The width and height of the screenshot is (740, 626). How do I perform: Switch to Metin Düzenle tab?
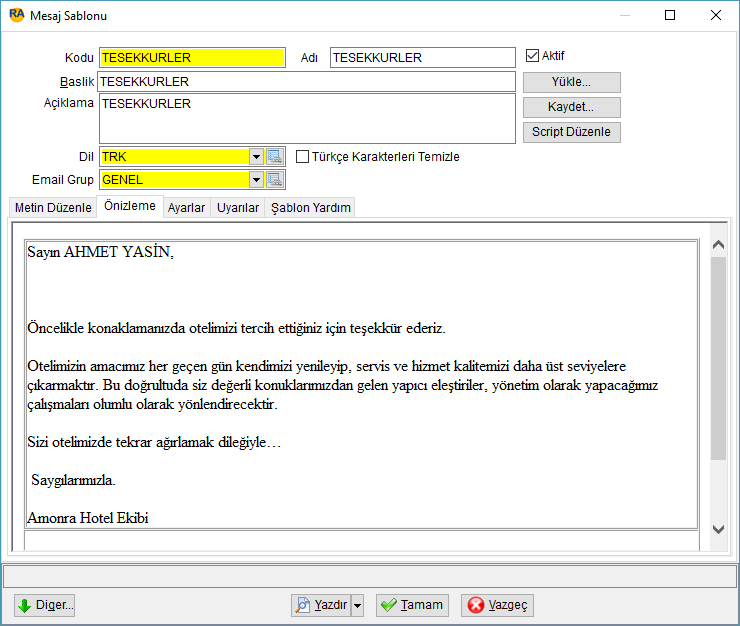(53, 208)
